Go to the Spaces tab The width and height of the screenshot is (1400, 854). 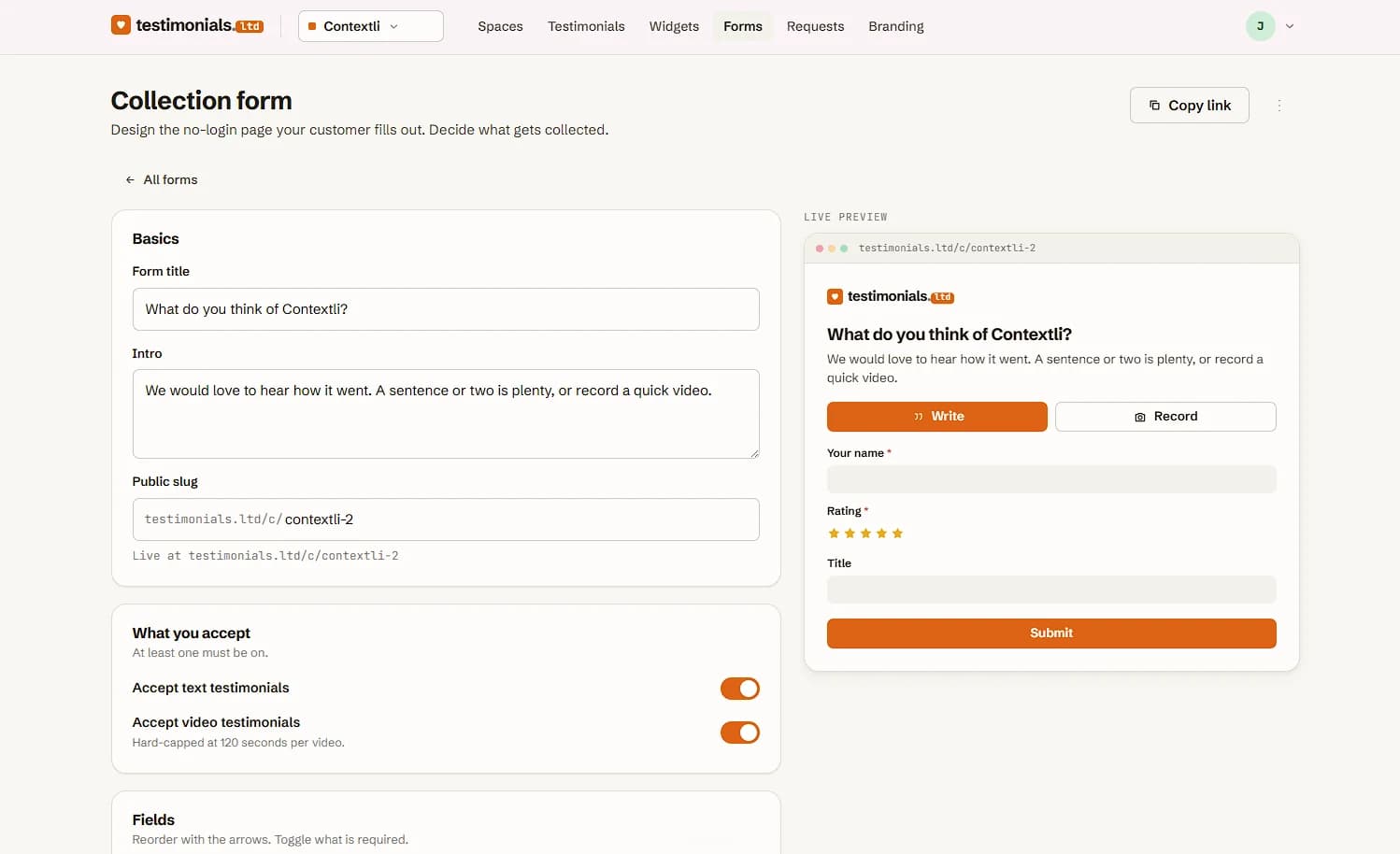tap(500, 26)
